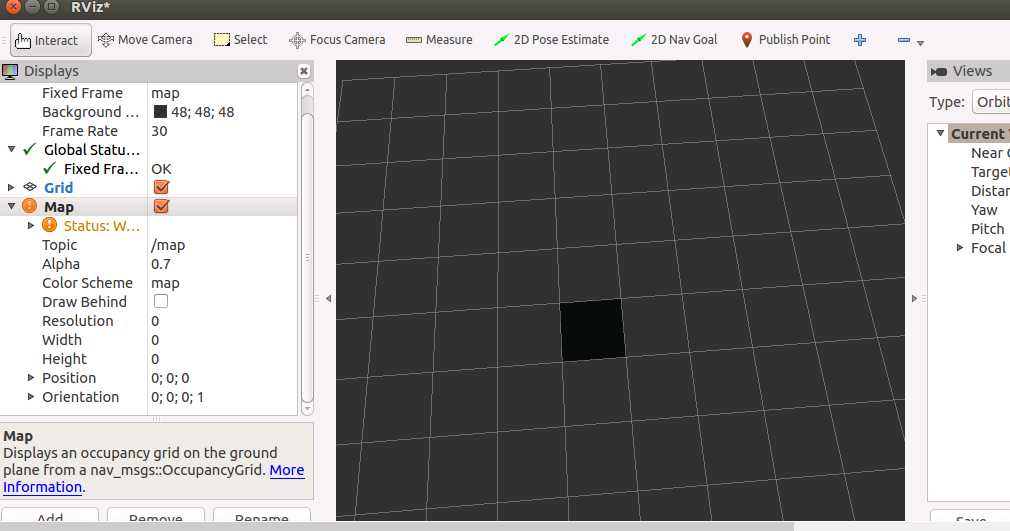Click the Displays panel monitor icon
Viewport: 1010px width, 531px height.
tap(10, 72)
